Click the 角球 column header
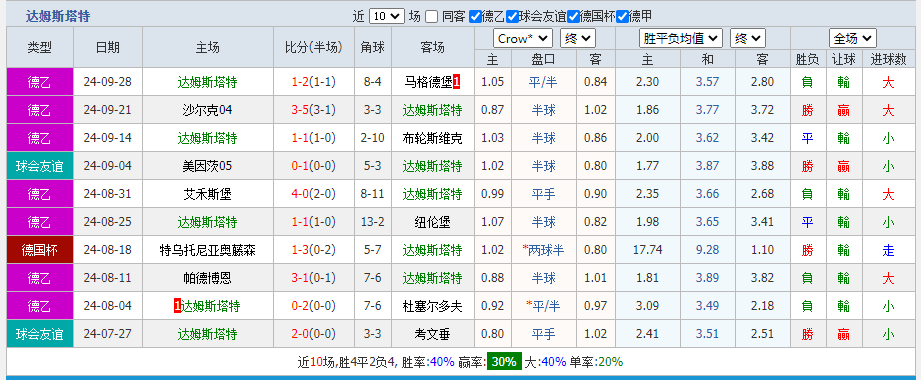 coord(373,48)
